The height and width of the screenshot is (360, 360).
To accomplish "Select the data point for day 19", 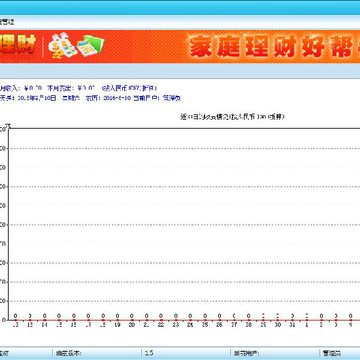I will coord(117,320).
